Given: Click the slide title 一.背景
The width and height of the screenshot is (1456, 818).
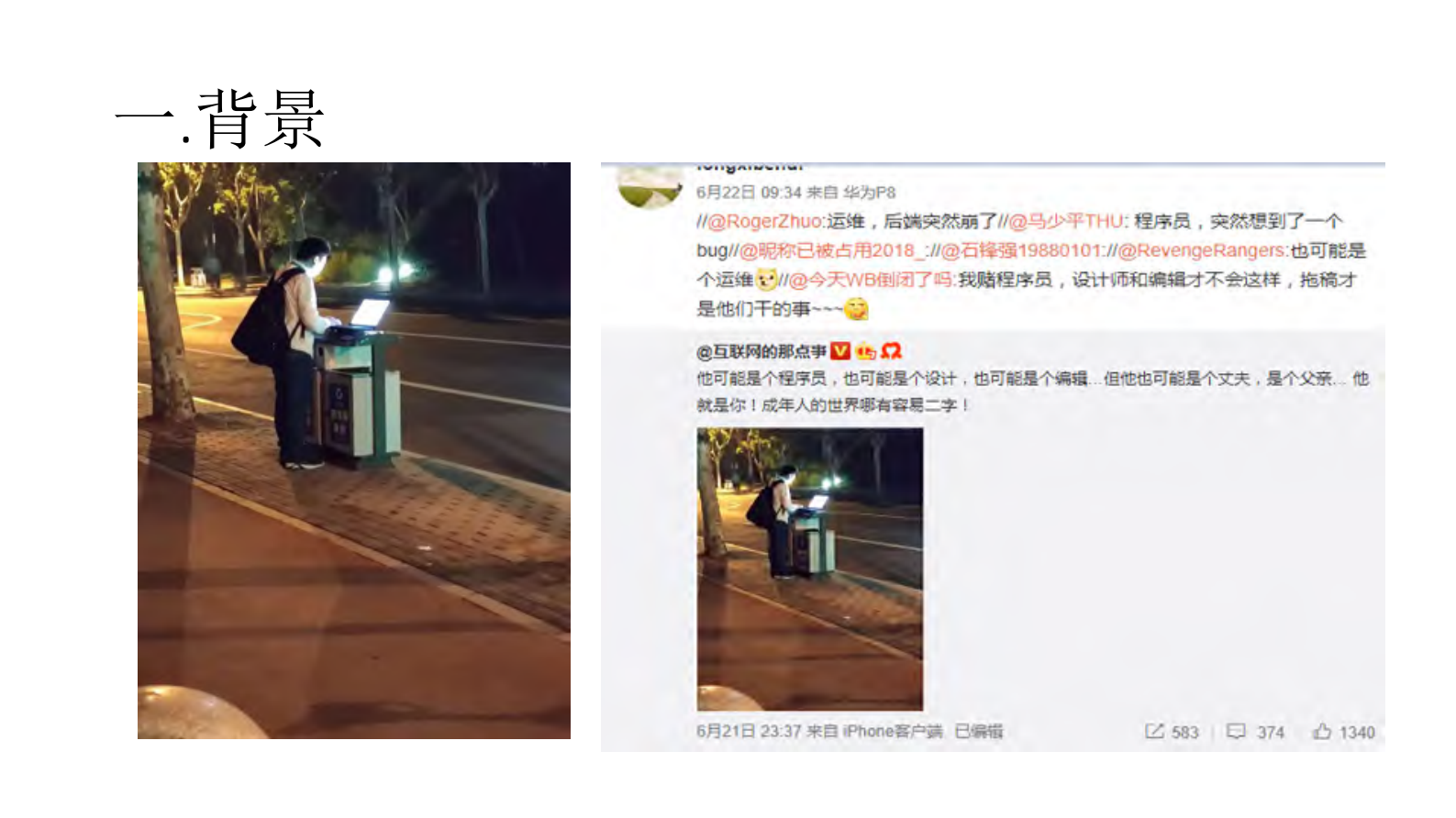Looking at the screenshot, I should (220, 119).
